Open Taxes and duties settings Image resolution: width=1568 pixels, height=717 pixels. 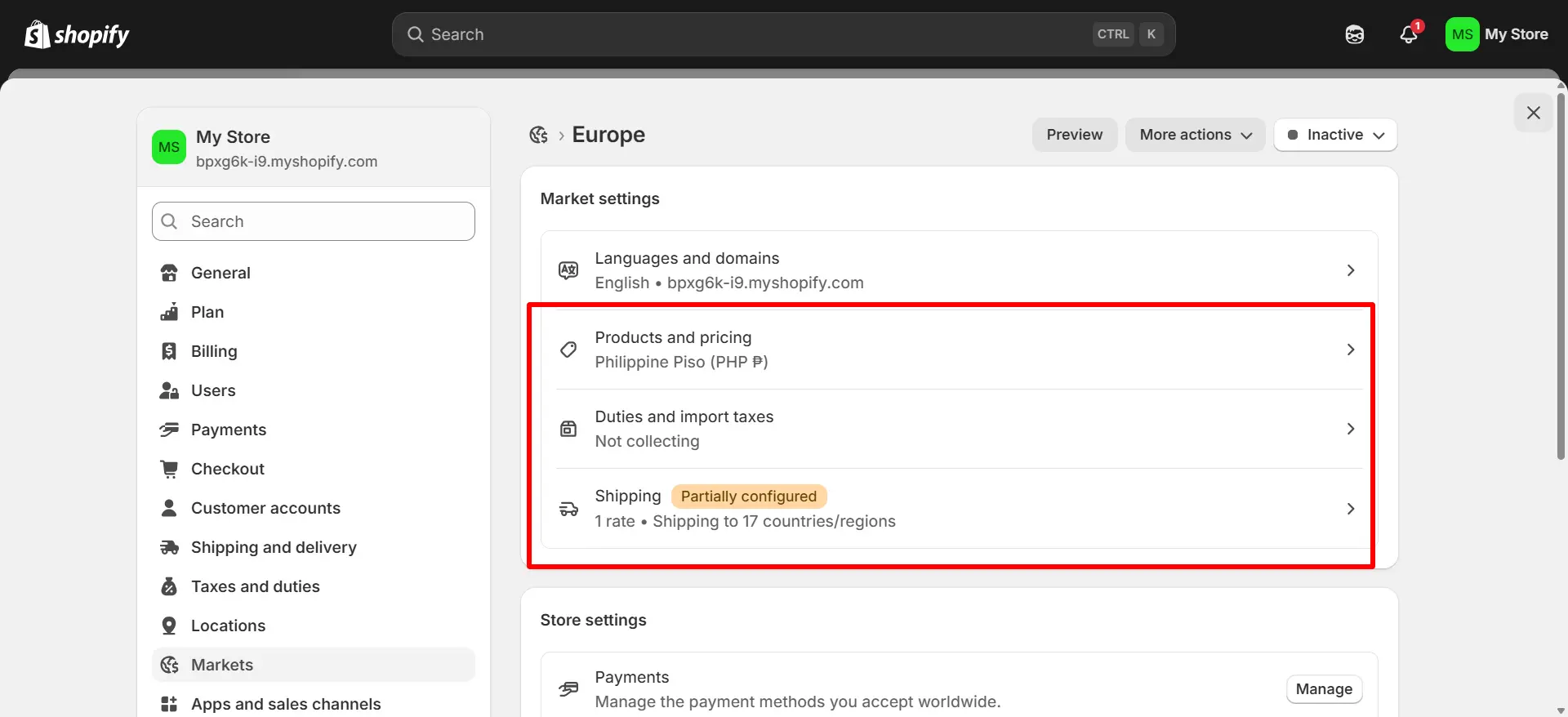coord(314,586)
